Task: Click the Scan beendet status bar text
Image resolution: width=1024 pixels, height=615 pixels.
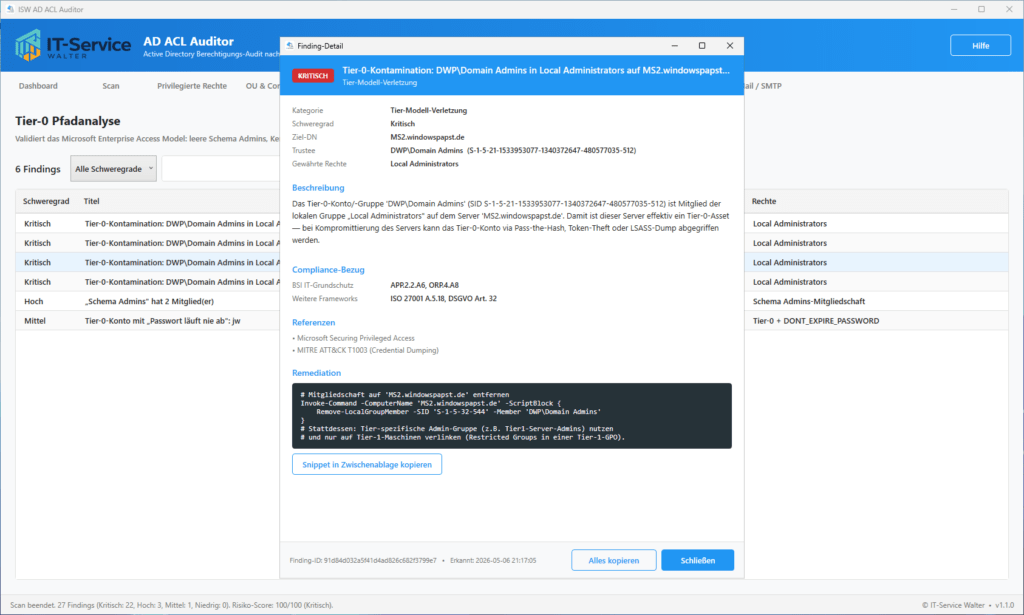Action: tap(172, 605)
